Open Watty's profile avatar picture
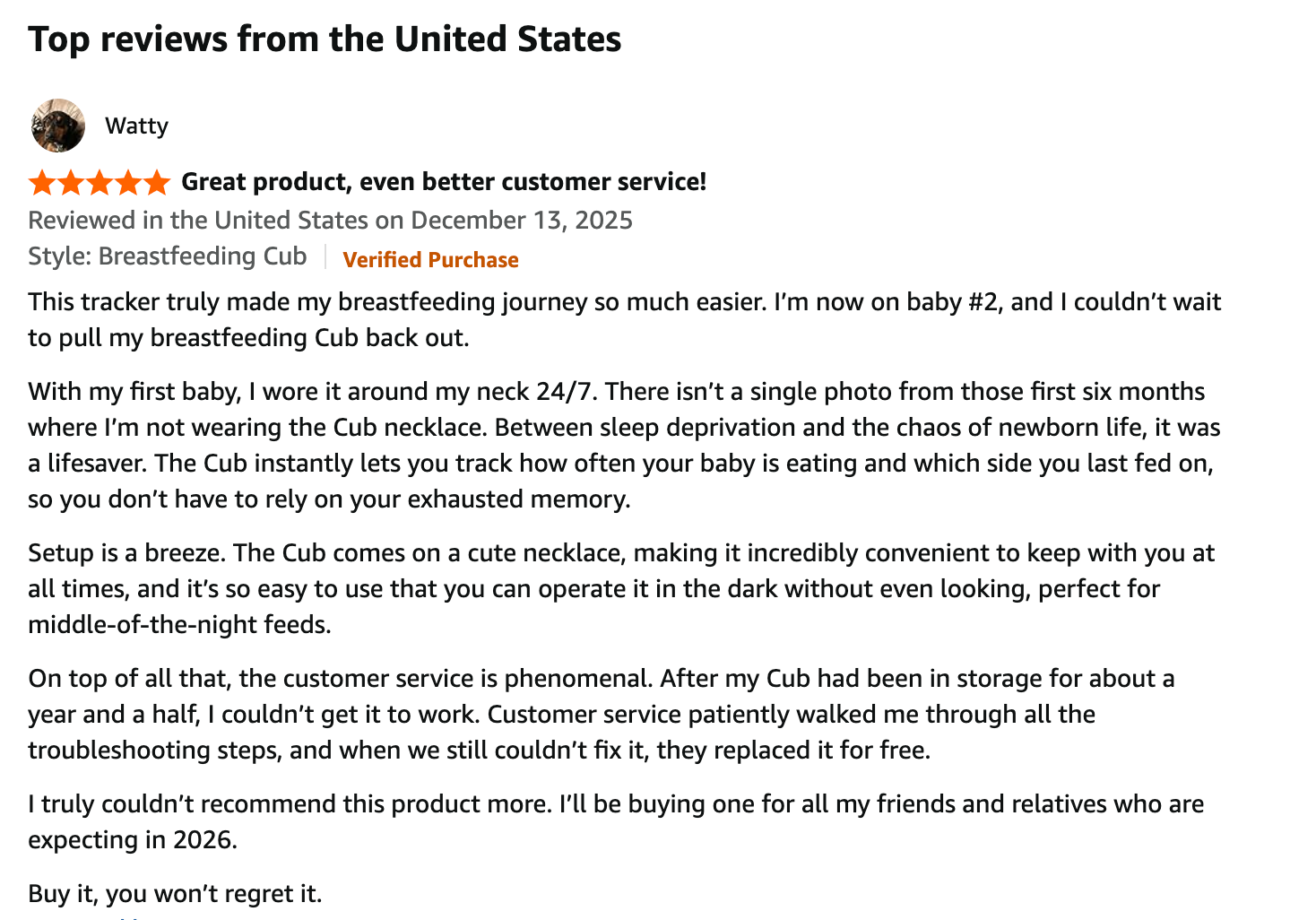Image resolution: width=1316 pixels, height=920 pixels. 58,126
